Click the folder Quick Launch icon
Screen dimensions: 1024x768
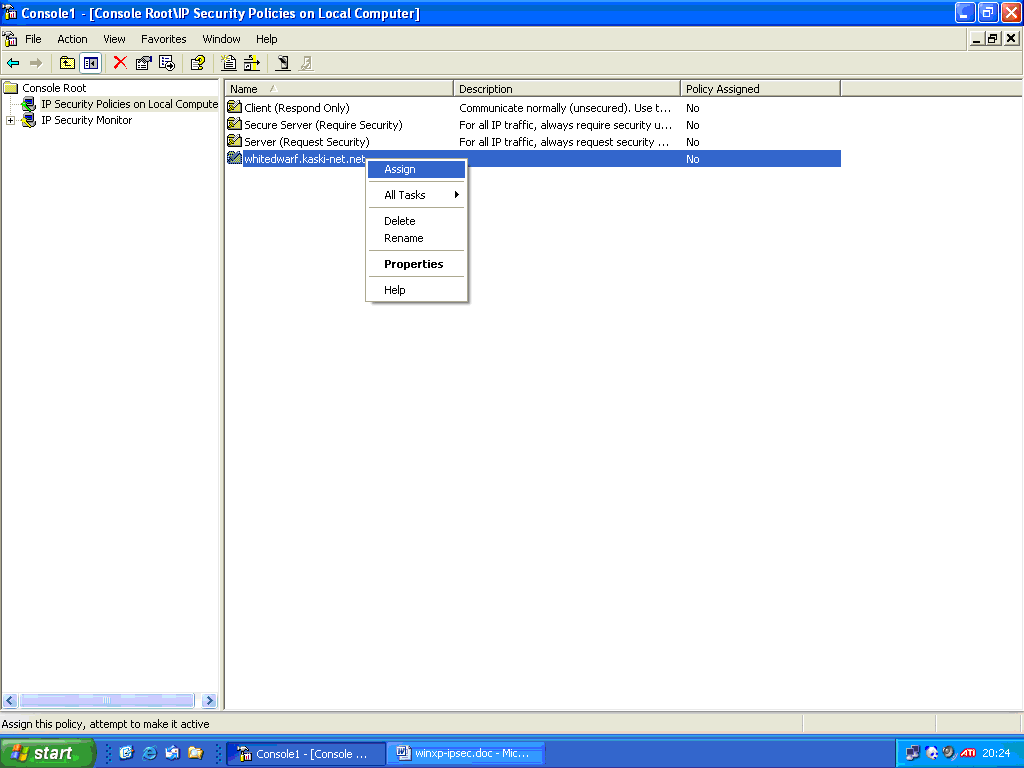click(195, 753)
